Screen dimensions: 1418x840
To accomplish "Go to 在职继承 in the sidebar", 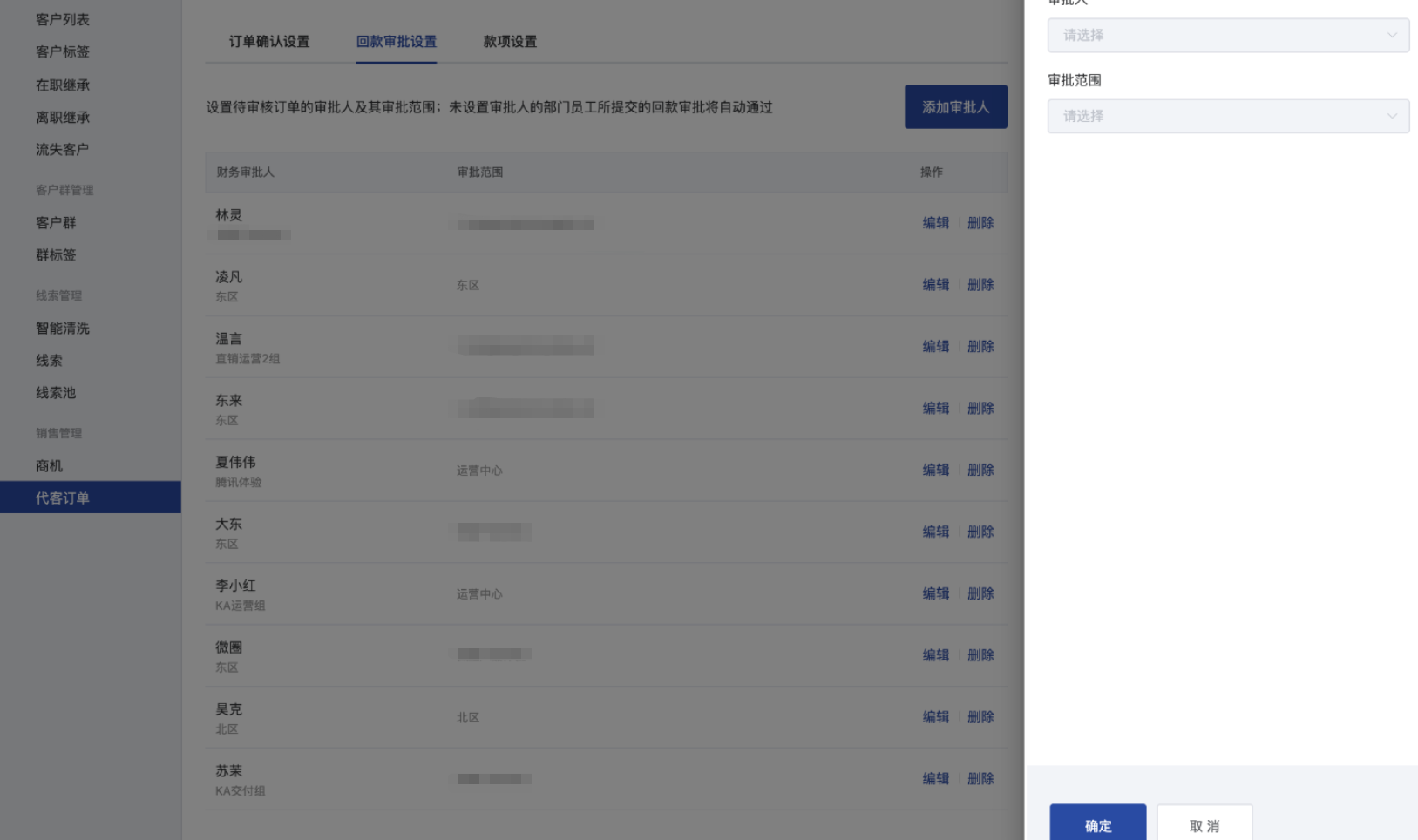I will click(63, 85).
